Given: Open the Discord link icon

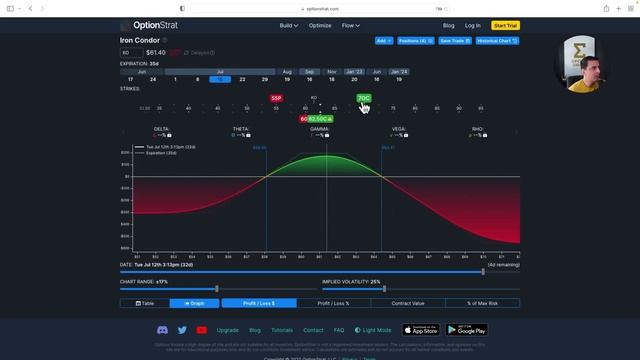Looking at the screenshot, I should point(162,330).
